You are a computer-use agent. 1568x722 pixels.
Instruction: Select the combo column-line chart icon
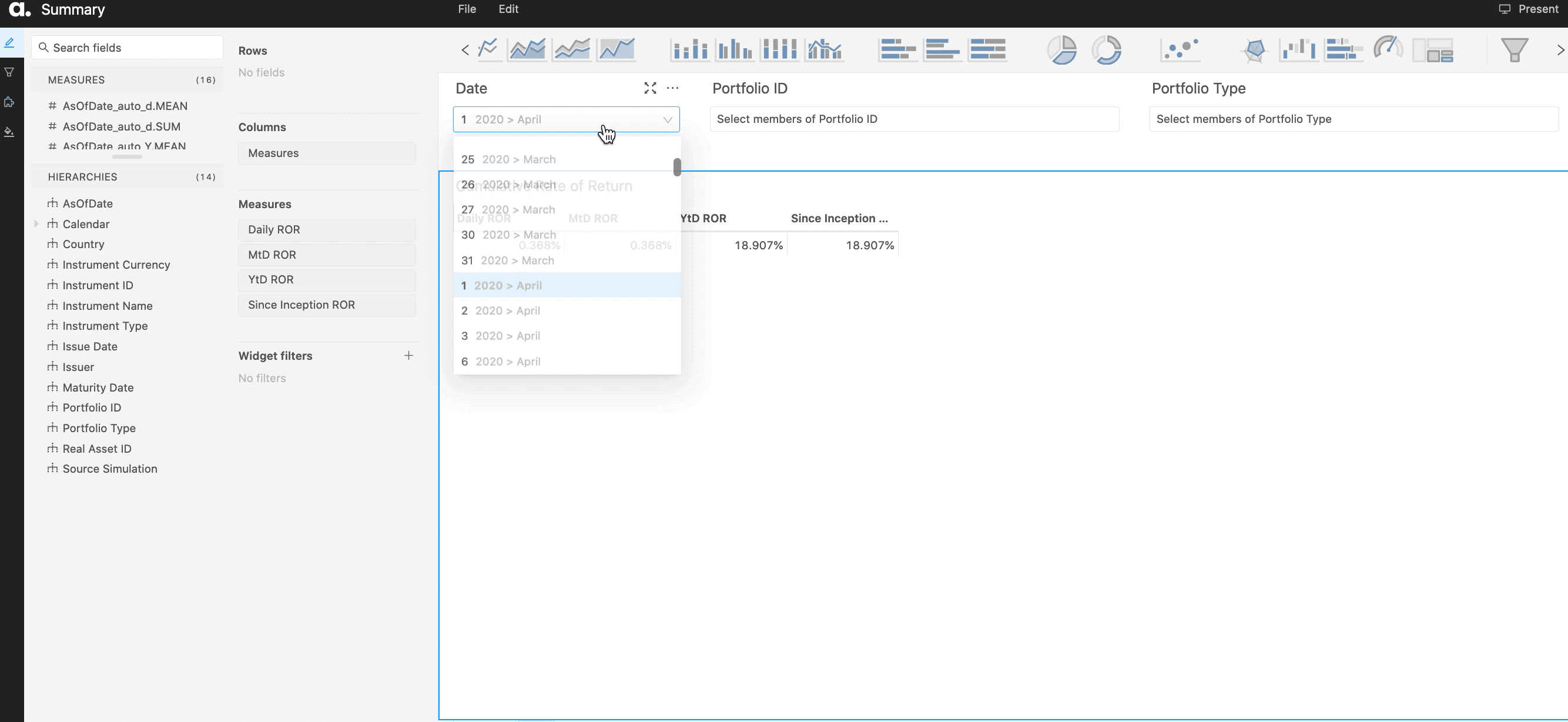pos(825,49)
